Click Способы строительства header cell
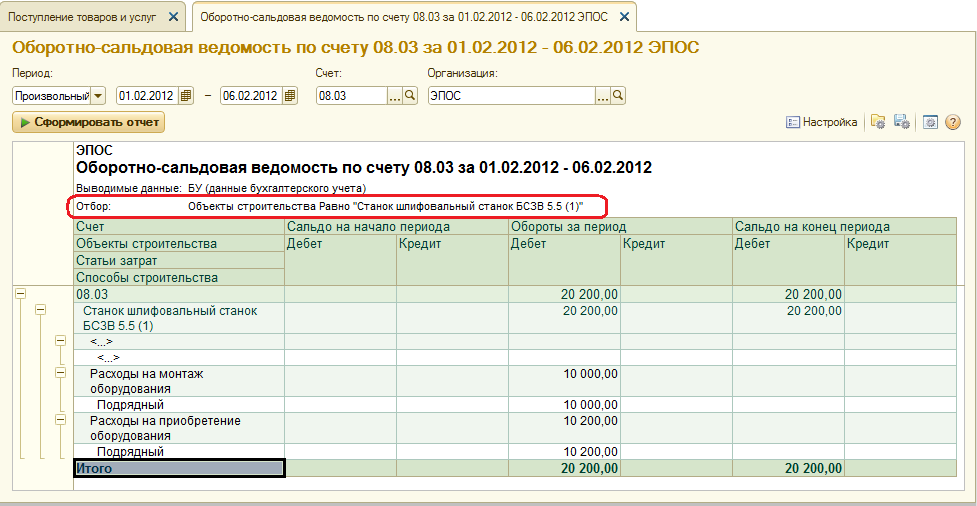The height and width of the screenshot is (506, 977). coord(179,277)
